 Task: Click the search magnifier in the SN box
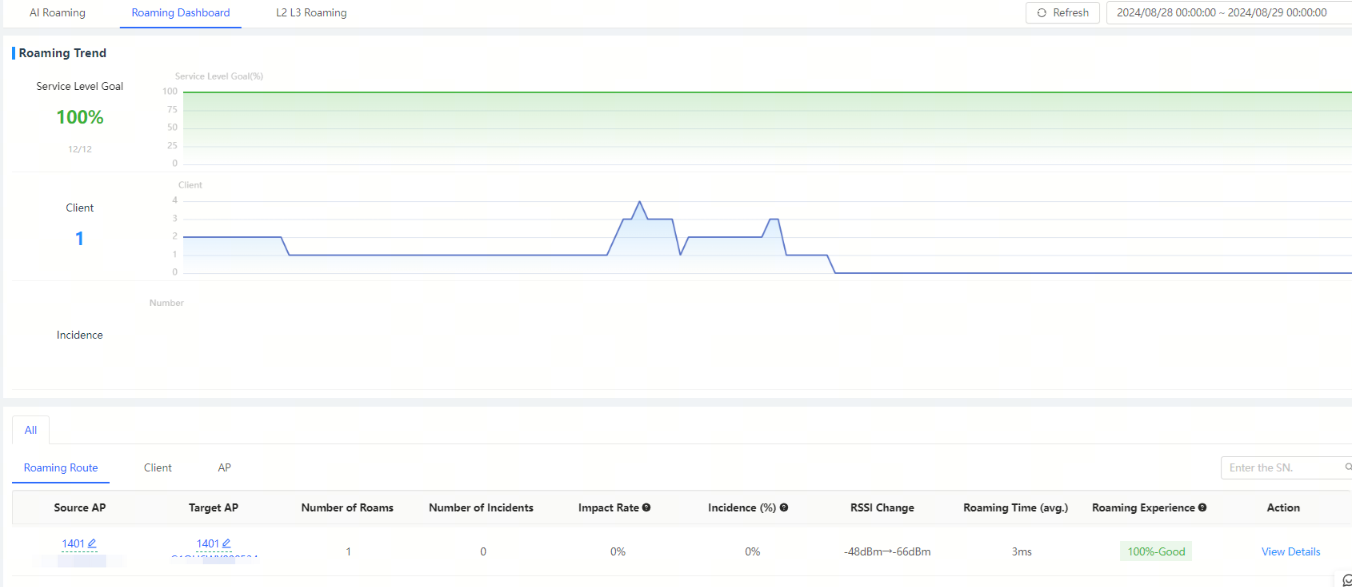(x=1347, y=468)
